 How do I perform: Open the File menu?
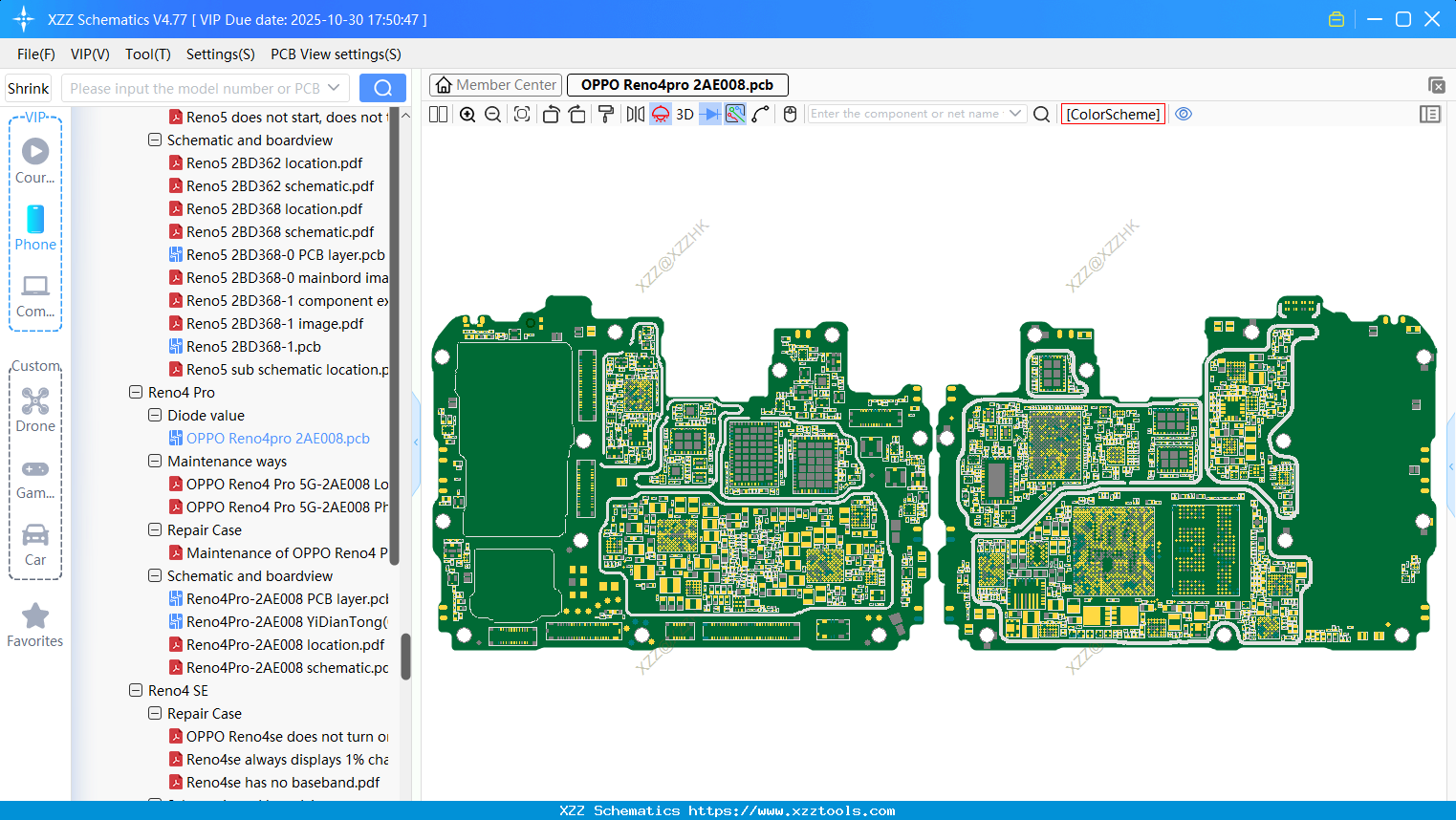point(36,54)
